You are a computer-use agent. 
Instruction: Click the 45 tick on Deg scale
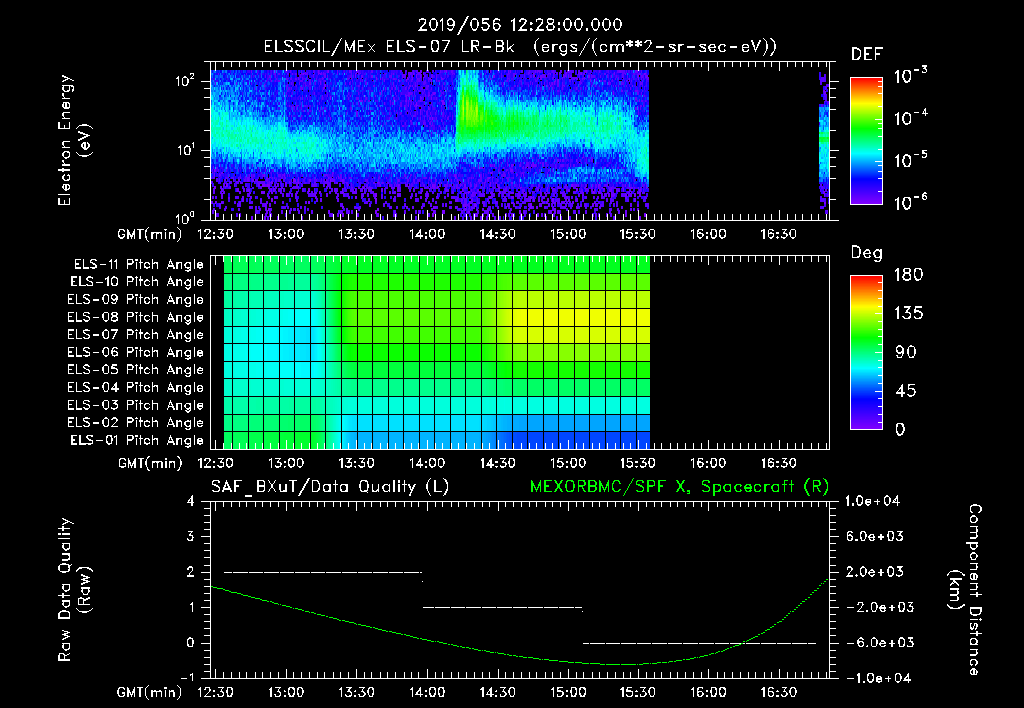tap(906, 391)
